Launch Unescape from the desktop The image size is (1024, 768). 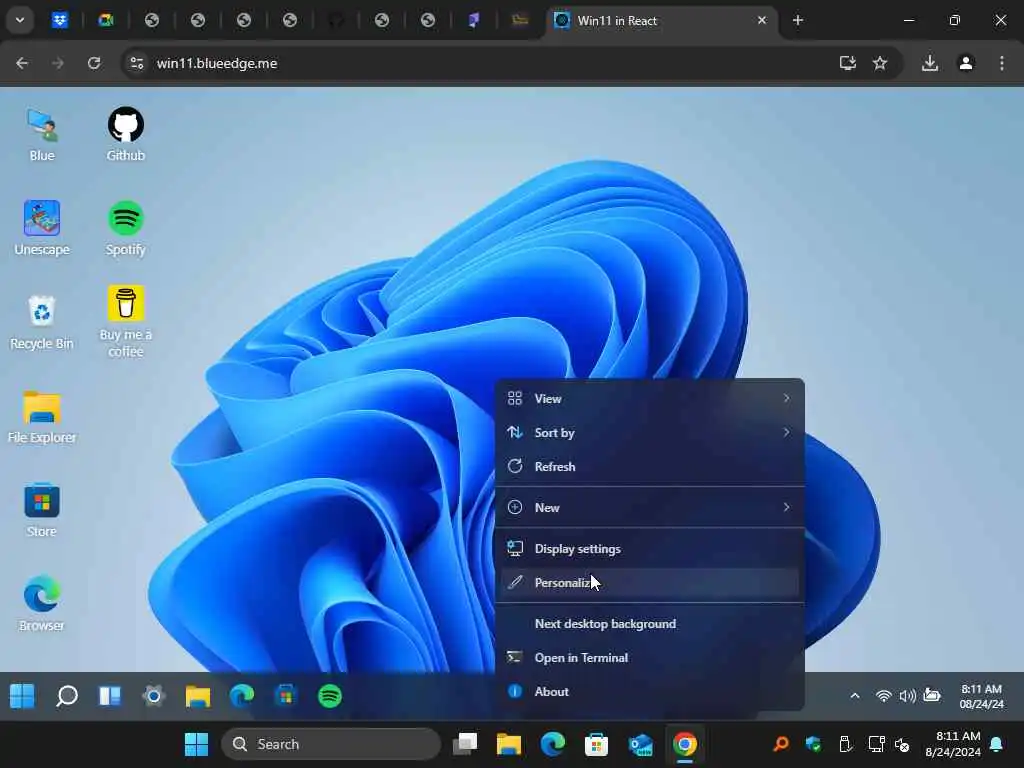point(42,229)
